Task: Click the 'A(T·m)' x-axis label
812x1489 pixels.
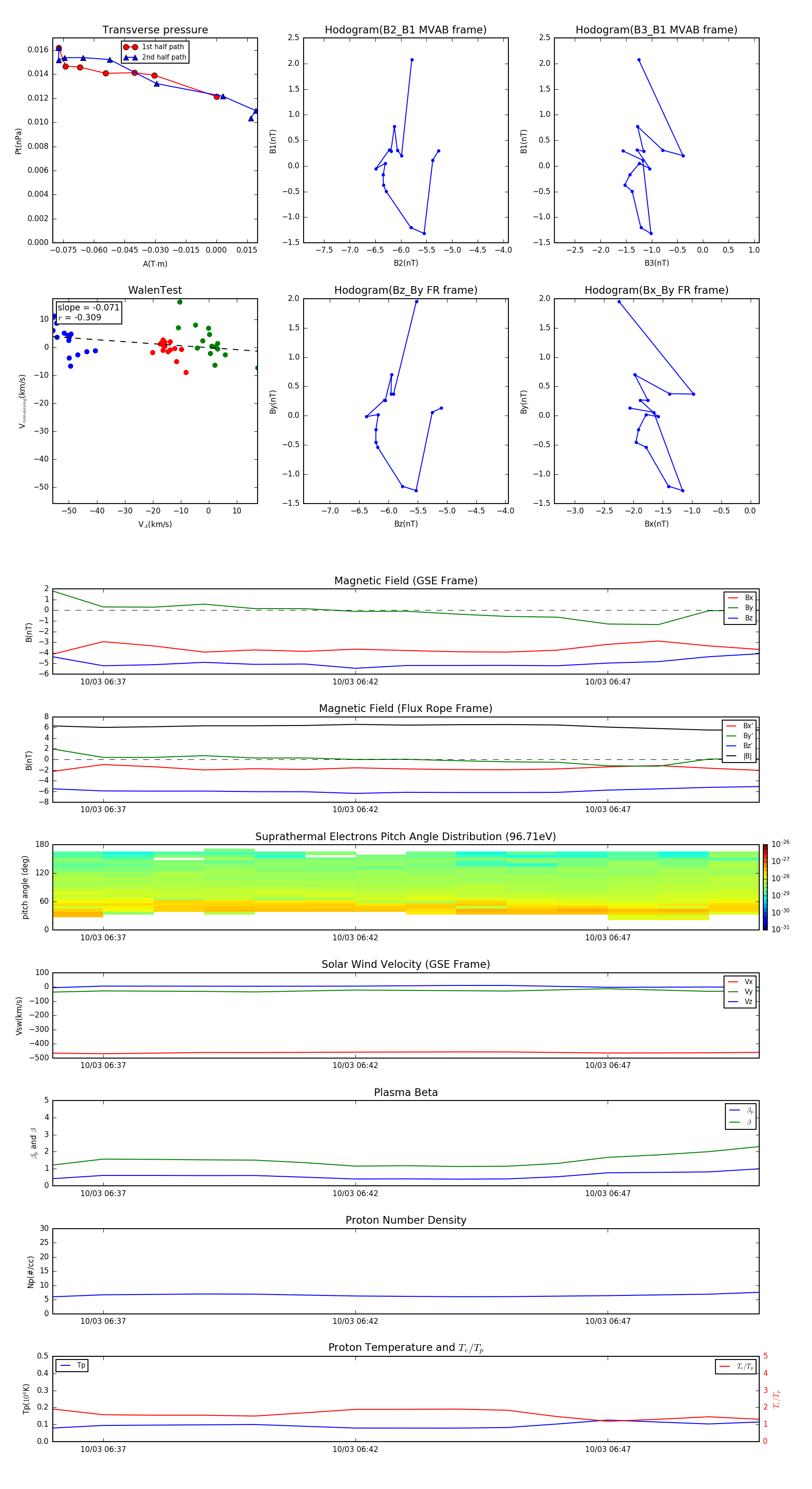Action: point(155,264)
